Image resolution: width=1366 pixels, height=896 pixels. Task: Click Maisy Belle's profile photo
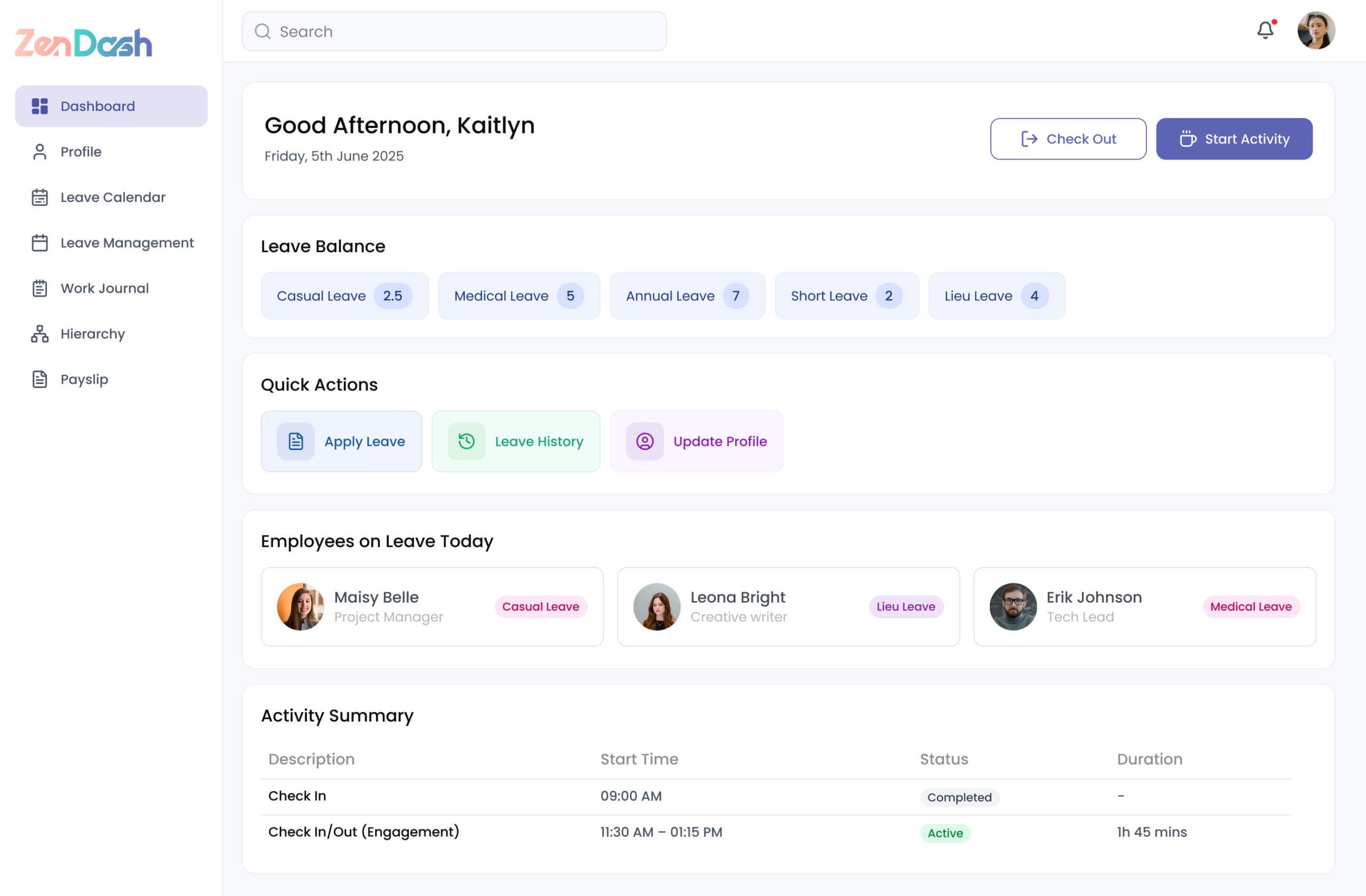tap(300, 606)
